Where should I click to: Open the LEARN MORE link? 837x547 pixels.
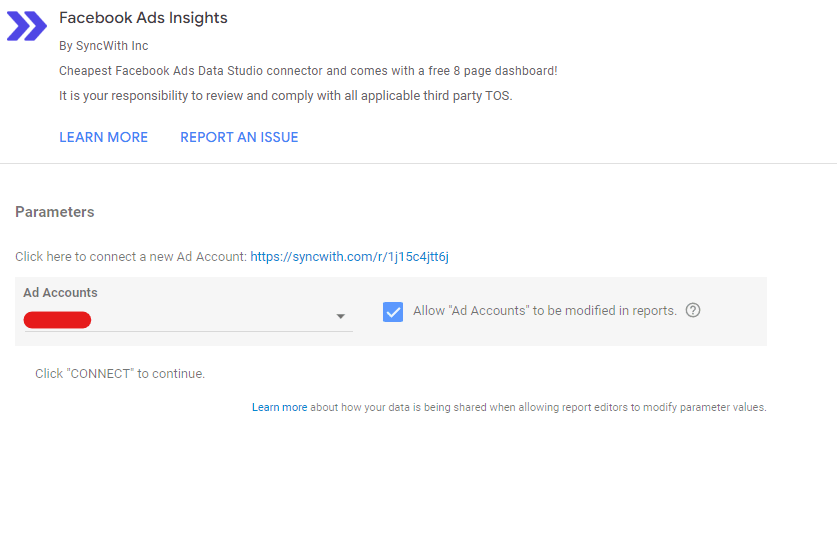[103, 137]
